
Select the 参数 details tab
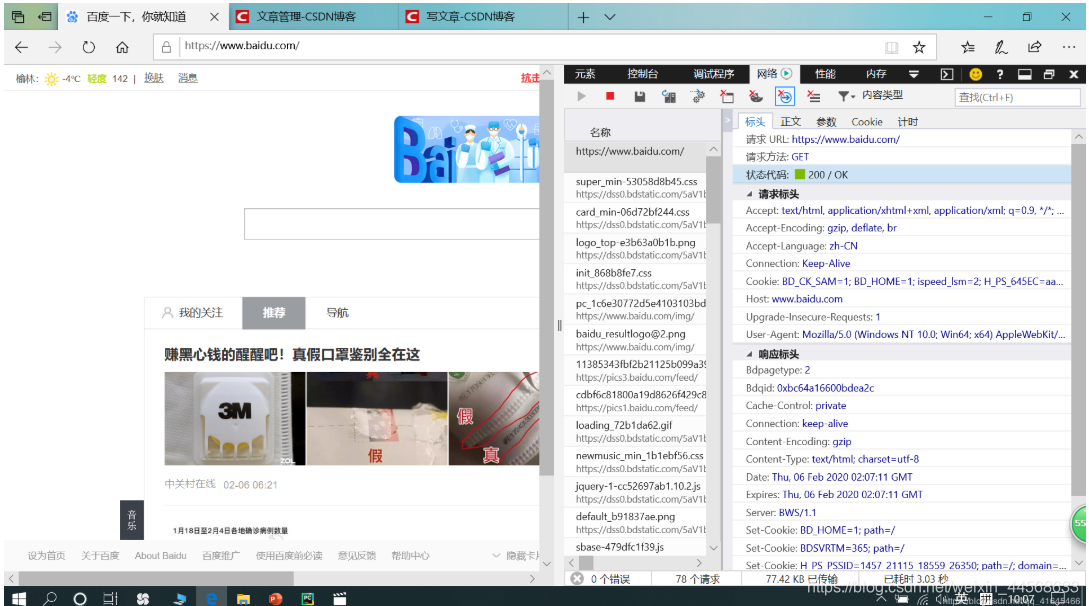click(826, 121)
